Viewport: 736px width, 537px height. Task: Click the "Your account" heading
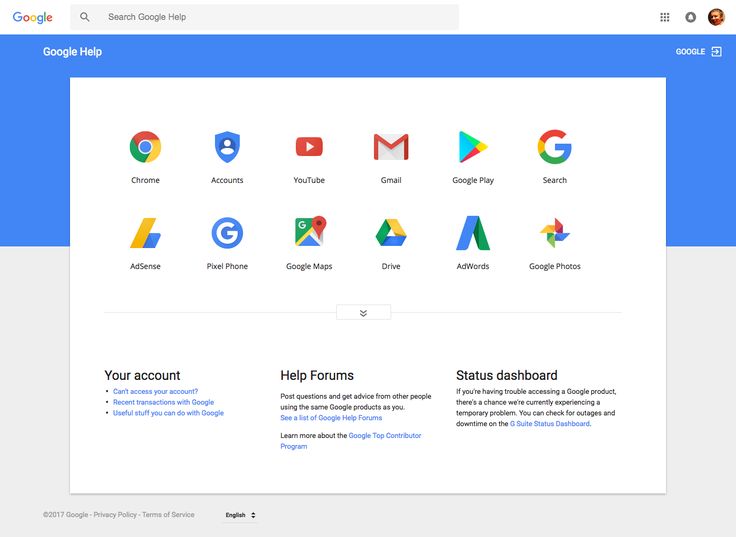pos(142,375)
